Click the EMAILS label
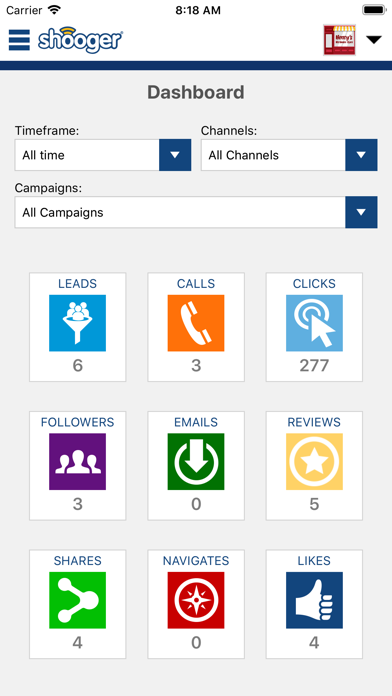 (x=196, y=422)
